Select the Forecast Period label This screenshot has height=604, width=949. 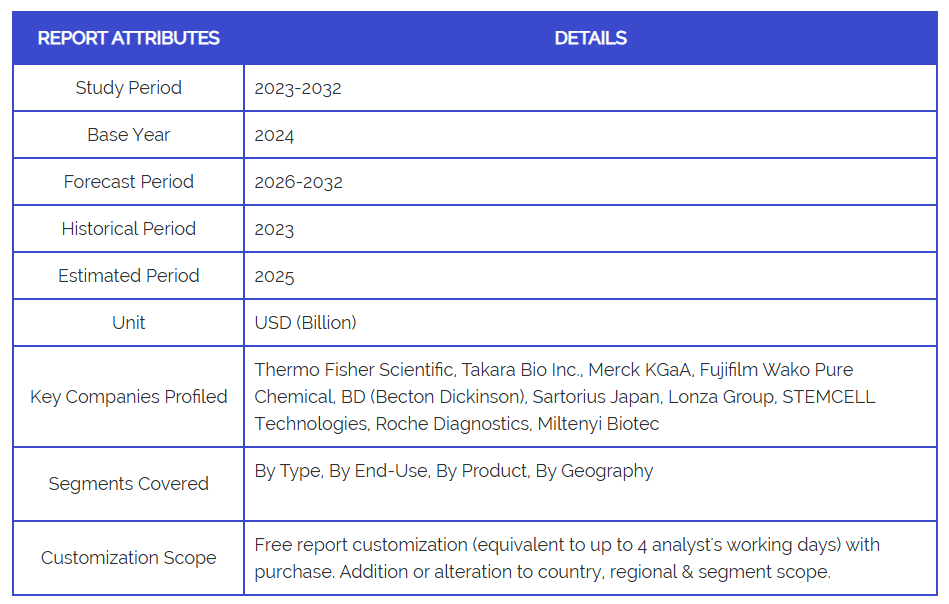[128, 182]
